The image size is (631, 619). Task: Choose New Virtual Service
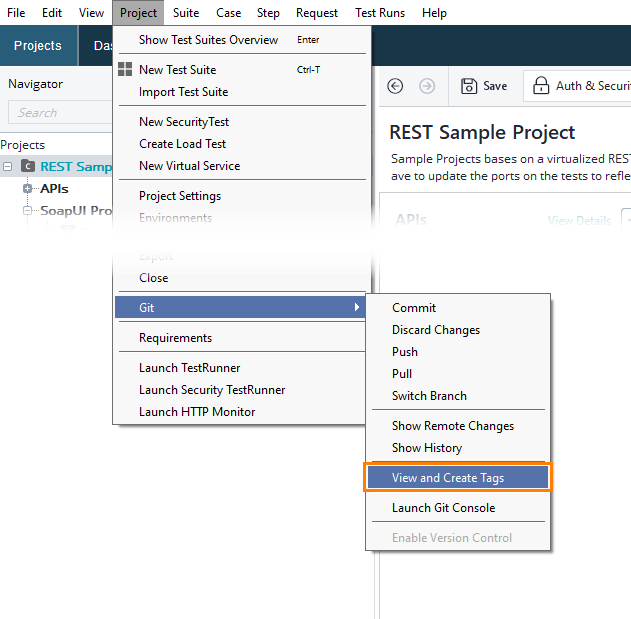242,166
